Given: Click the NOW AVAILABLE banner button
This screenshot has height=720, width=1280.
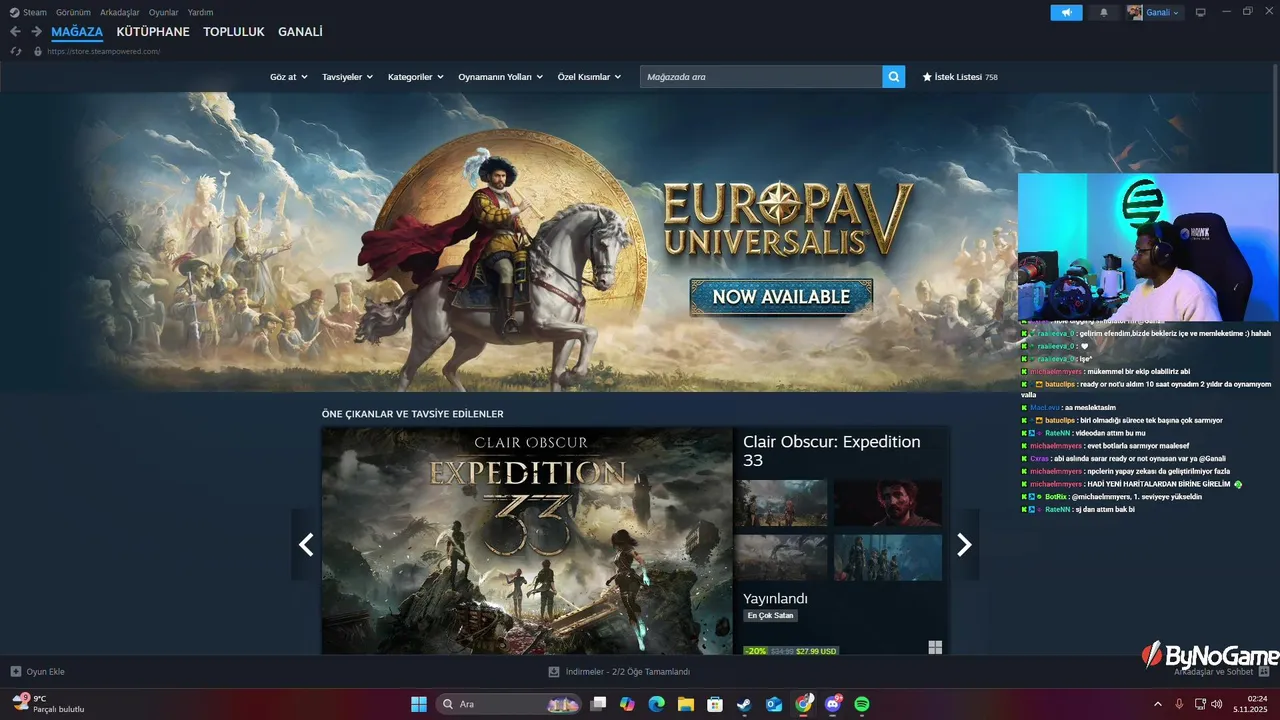Looking at the screenshot, I should pos(781,297).
